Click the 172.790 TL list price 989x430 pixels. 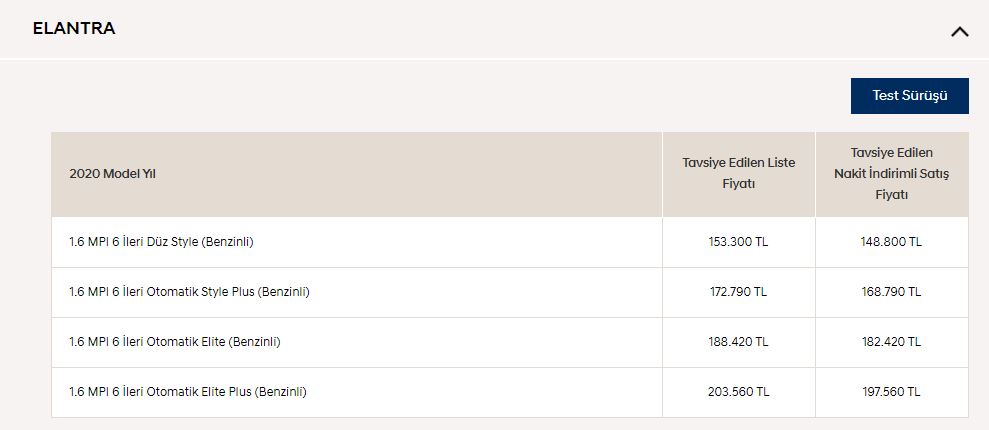[x=739, y=292]
